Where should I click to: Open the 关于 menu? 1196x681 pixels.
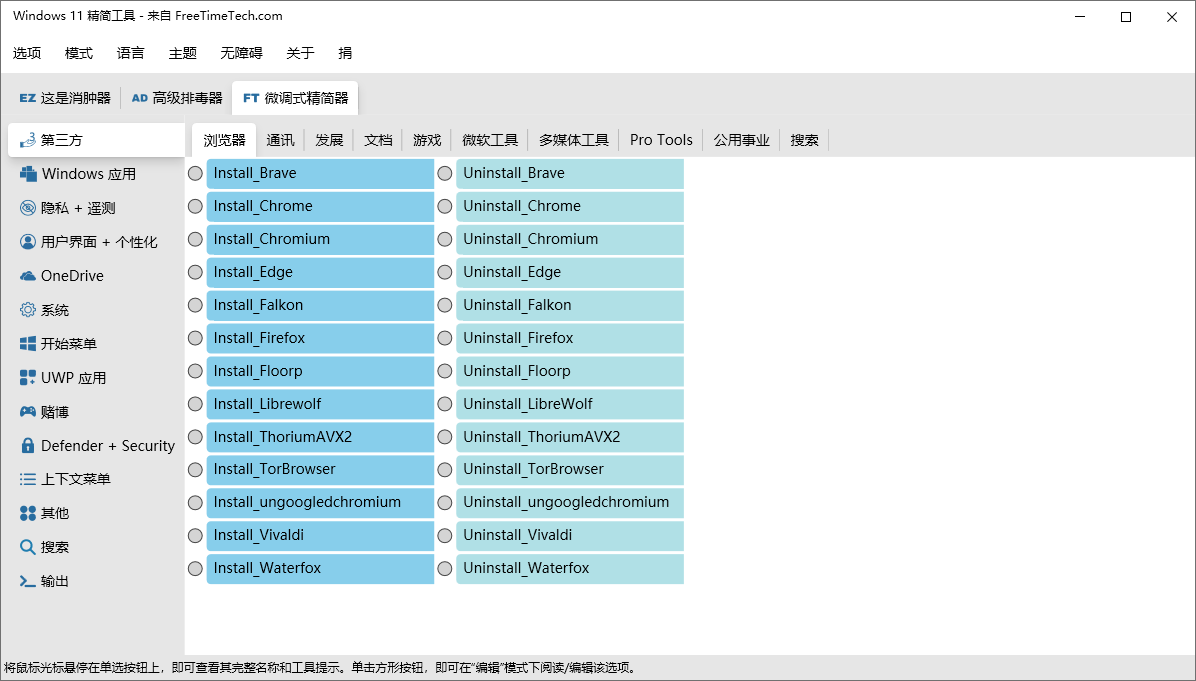pos(300,53)
